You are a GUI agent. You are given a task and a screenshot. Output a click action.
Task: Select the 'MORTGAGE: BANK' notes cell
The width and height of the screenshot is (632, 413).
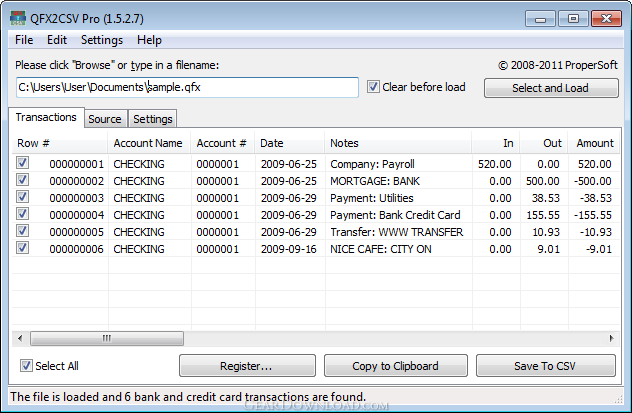point(375,181)
